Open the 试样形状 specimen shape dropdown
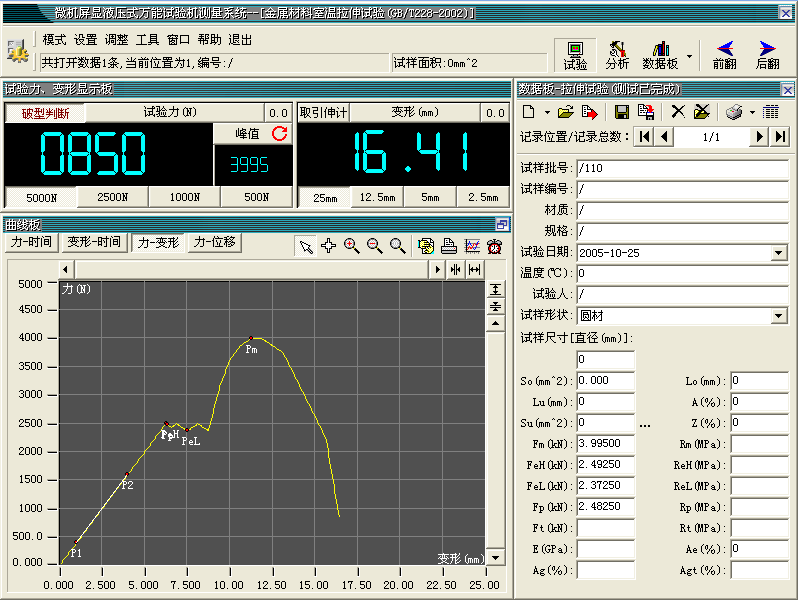Image resolution: width=798 pixels, height=600 pixels. (x=779, y=316)
